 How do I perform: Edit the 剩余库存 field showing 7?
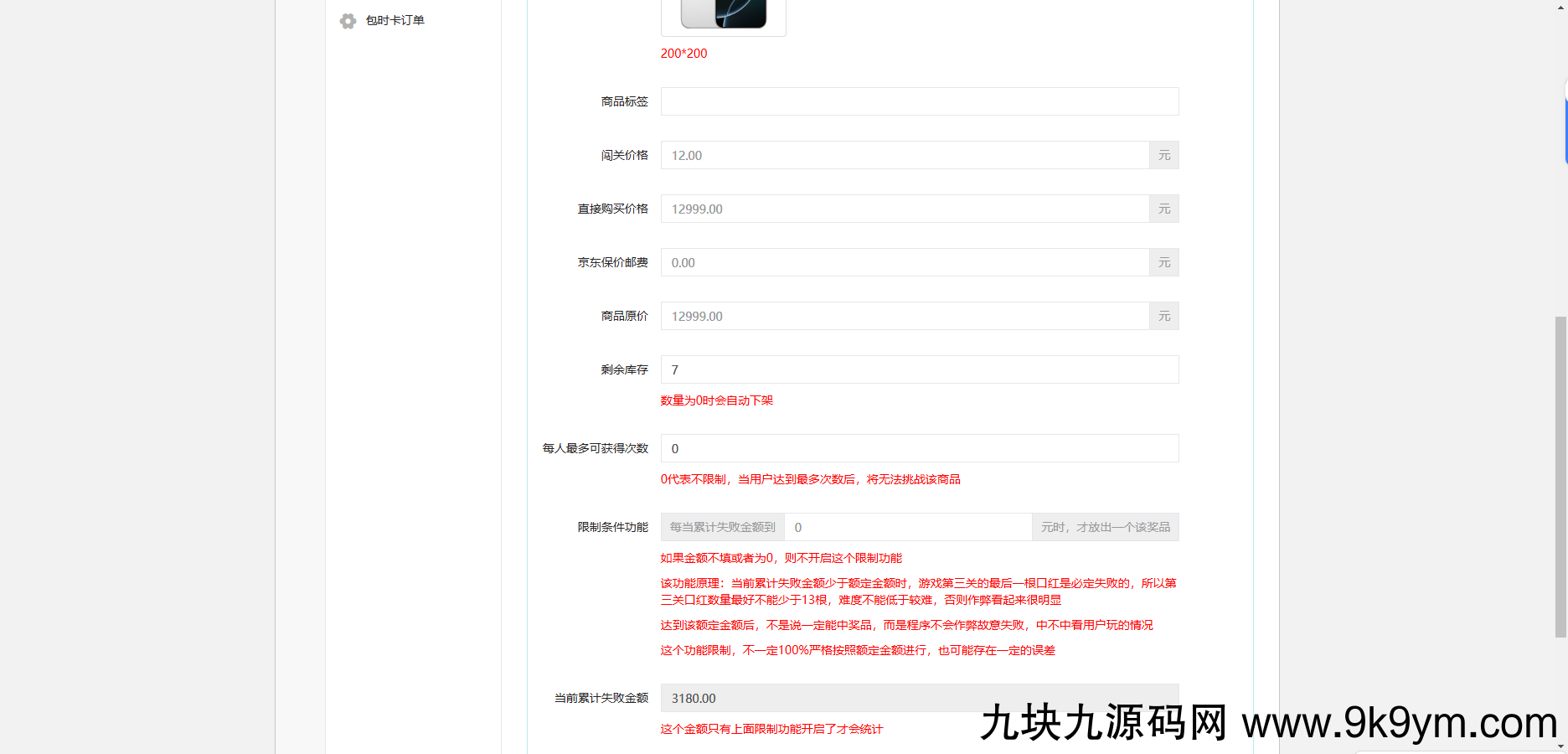pyautogui.click(x=919, y=369)
